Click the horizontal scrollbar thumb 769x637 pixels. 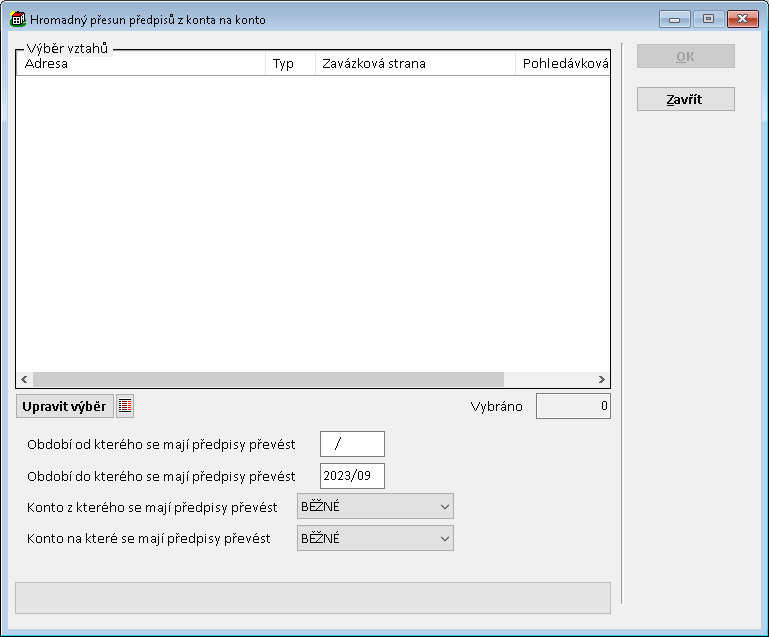[x=268, y=380]
